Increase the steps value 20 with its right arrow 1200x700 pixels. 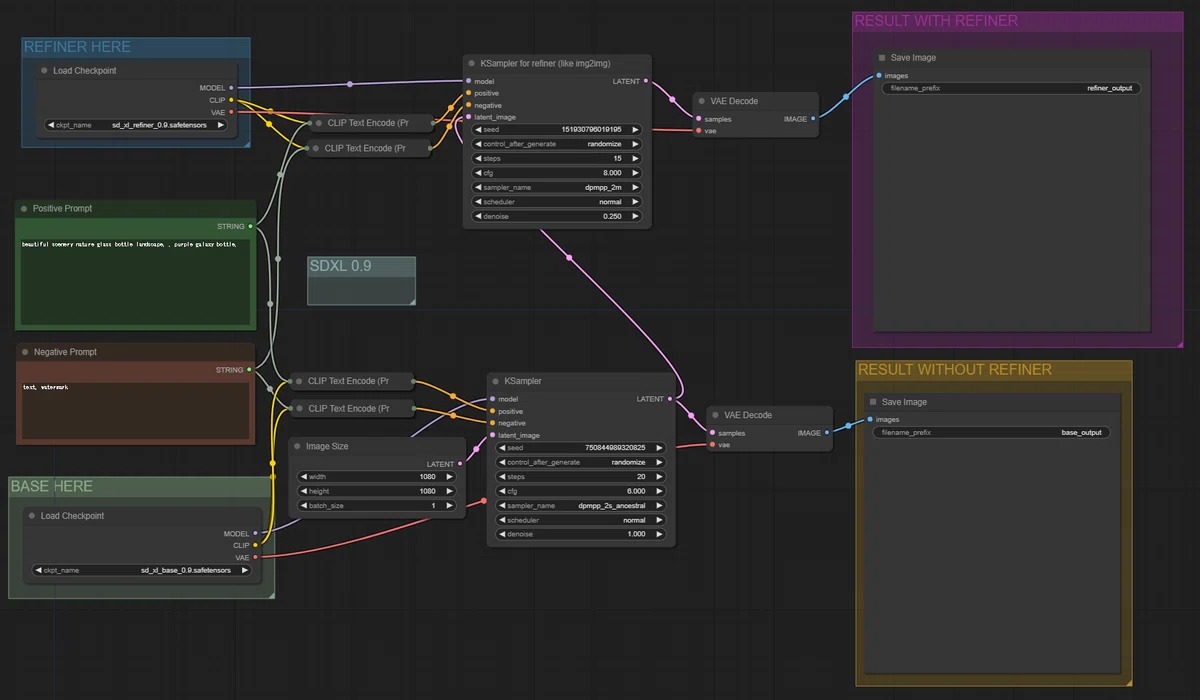[658, 477]
